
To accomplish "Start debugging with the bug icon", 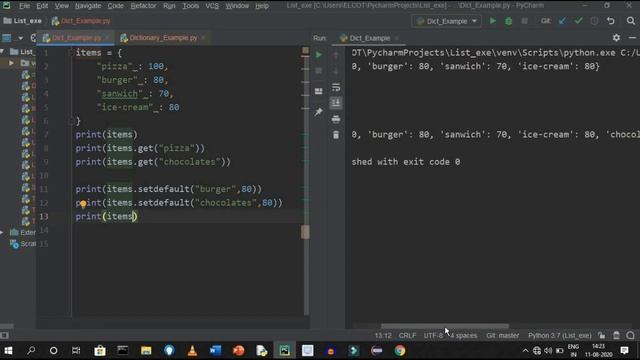I will (x=509, y=21).
